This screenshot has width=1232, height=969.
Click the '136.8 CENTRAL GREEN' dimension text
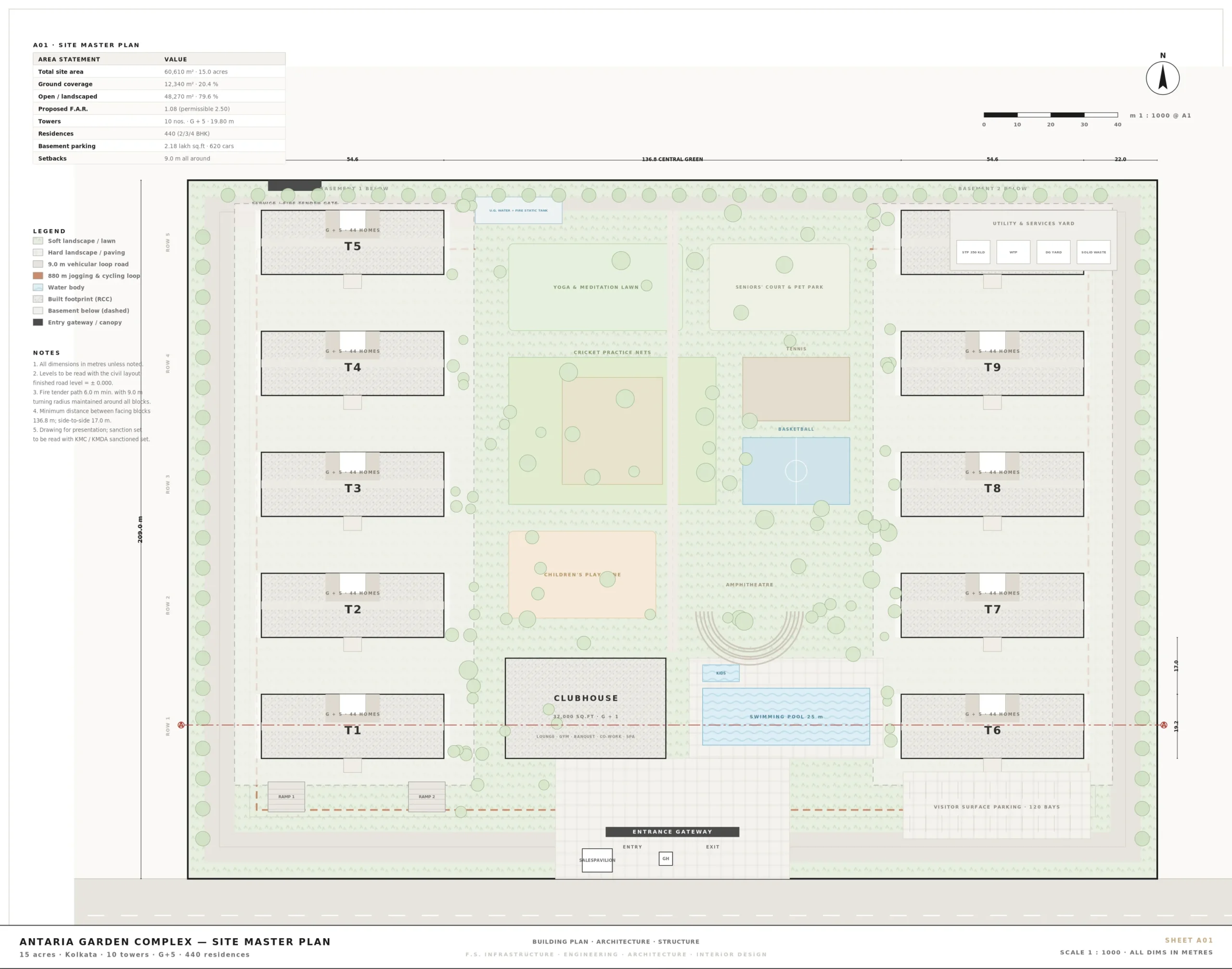672,159
